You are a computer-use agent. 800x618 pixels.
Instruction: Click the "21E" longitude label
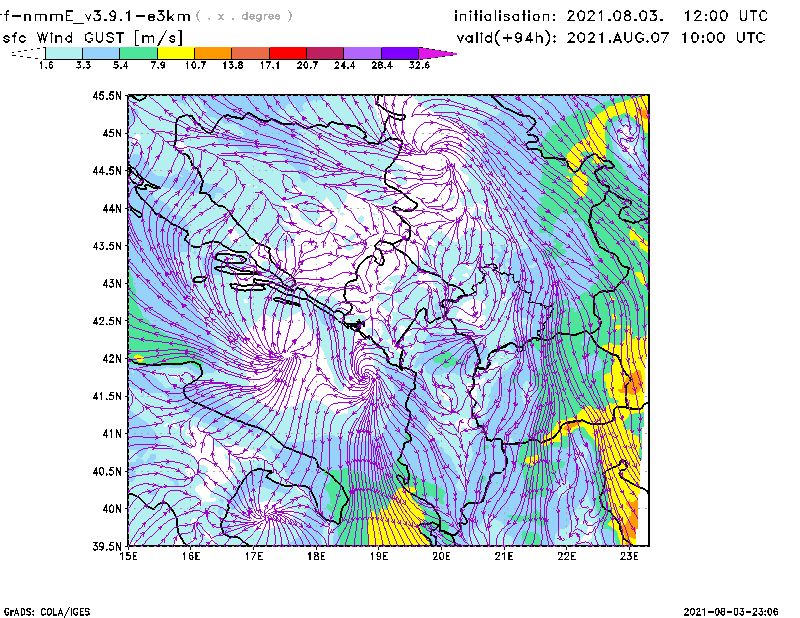click(x=504, y=556)
